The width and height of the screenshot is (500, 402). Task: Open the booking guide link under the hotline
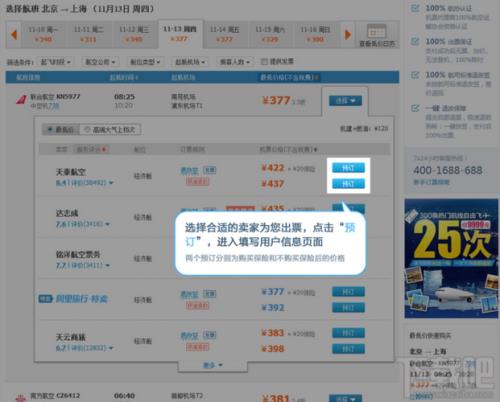tap(431, 182)
